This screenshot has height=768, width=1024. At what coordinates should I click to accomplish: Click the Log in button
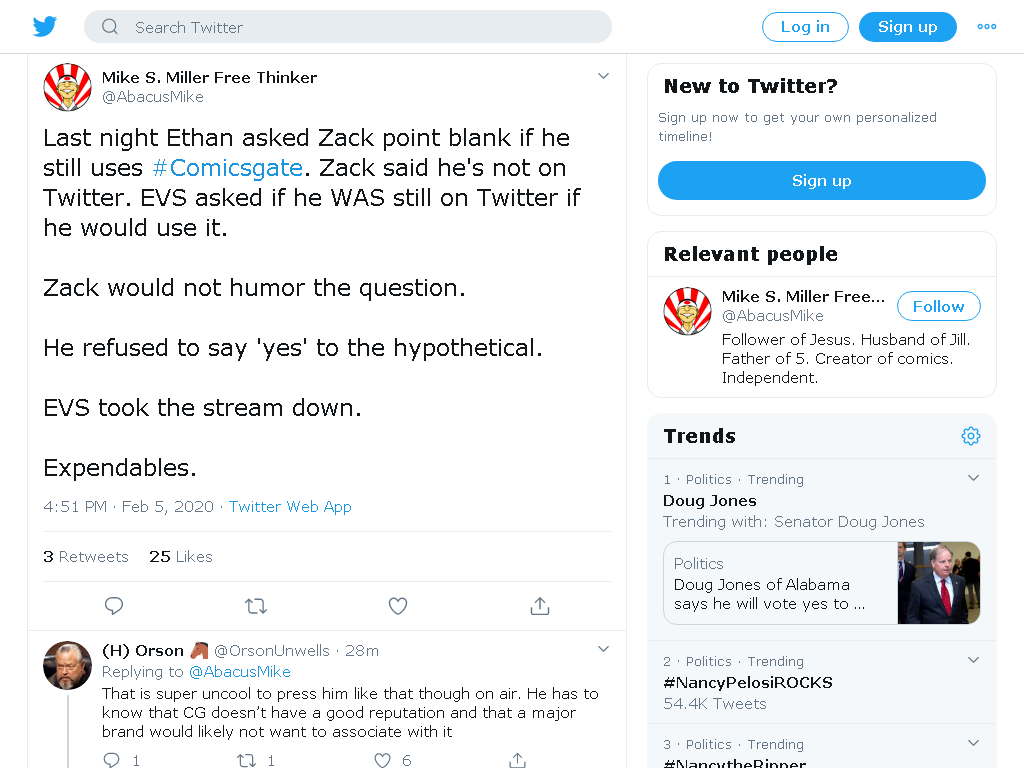pyautogui.click(x=805, y=27)
